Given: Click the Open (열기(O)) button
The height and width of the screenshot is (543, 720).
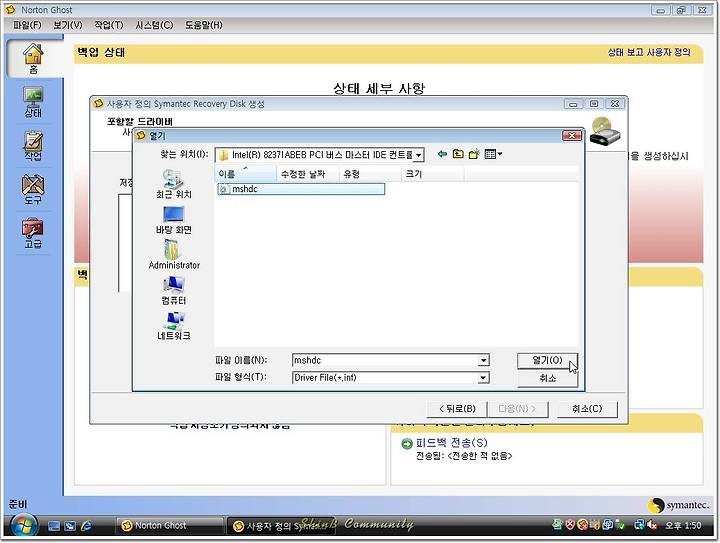Looking at the screenshot, I should 547,360.
